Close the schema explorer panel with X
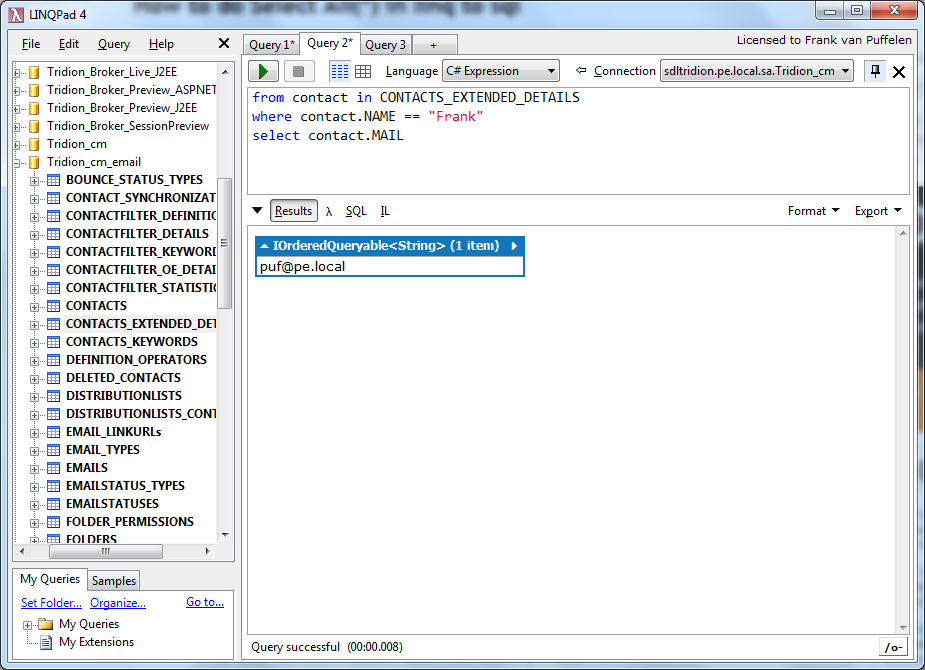 tap(224, 43)
